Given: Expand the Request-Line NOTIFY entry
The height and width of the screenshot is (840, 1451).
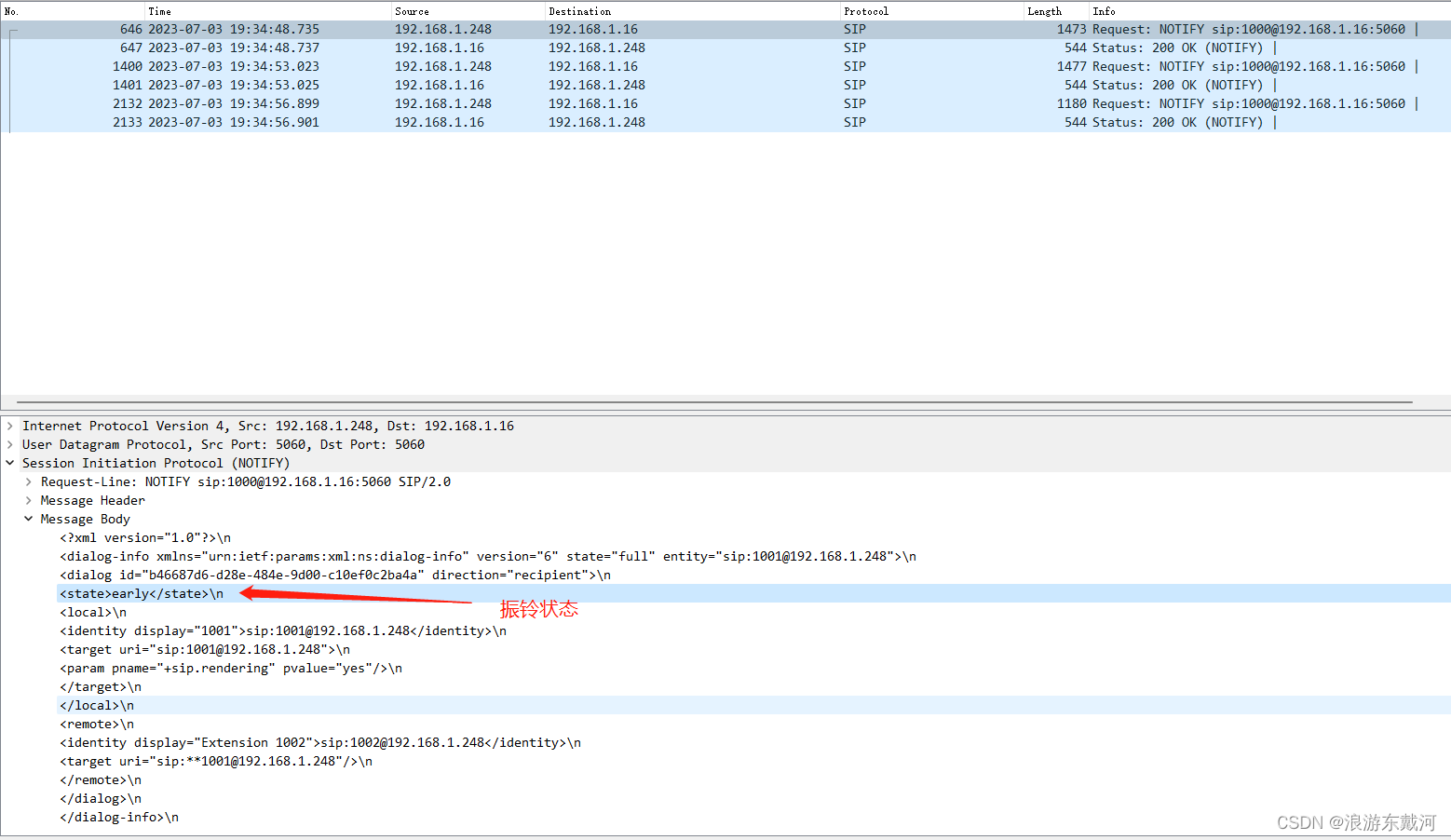Looking at the screenshot, I should (29, 481).
